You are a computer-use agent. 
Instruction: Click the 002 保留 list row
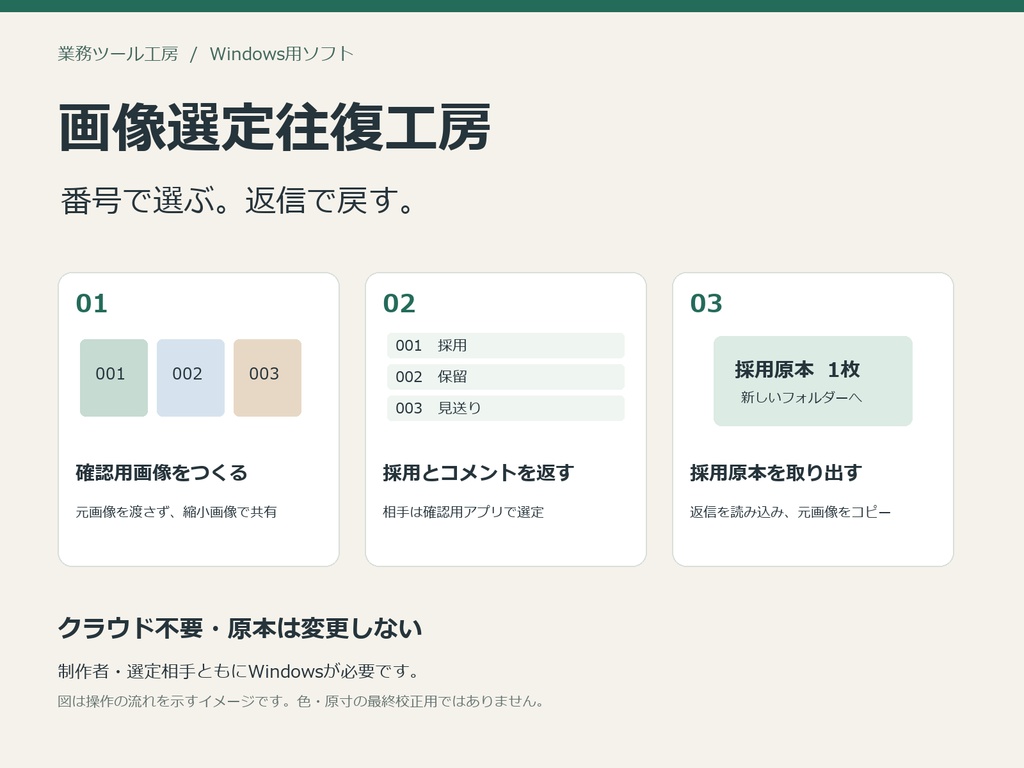point(505,377)
